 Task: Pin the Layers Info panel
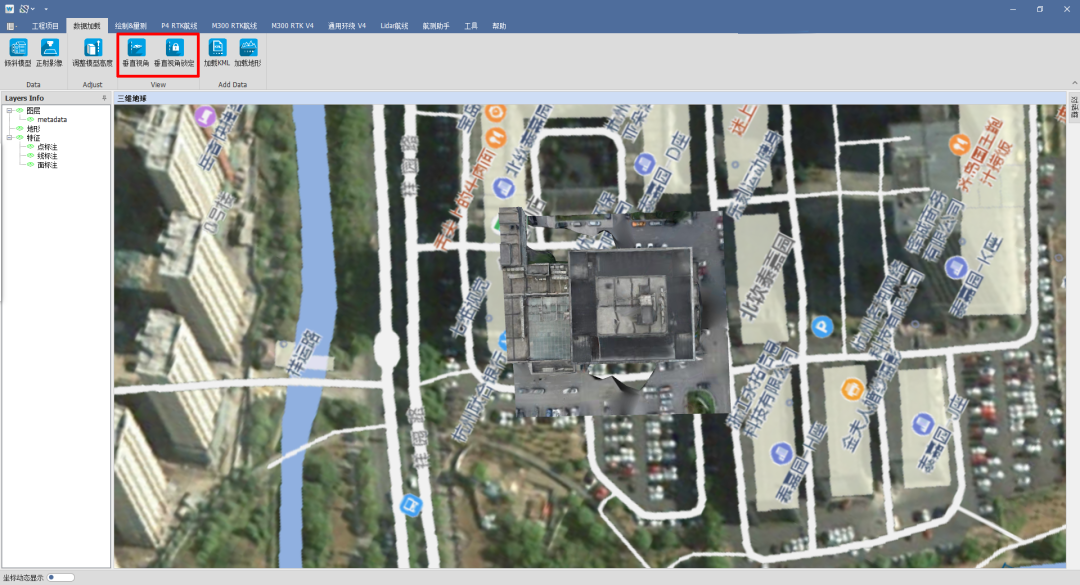pos(105,99)
